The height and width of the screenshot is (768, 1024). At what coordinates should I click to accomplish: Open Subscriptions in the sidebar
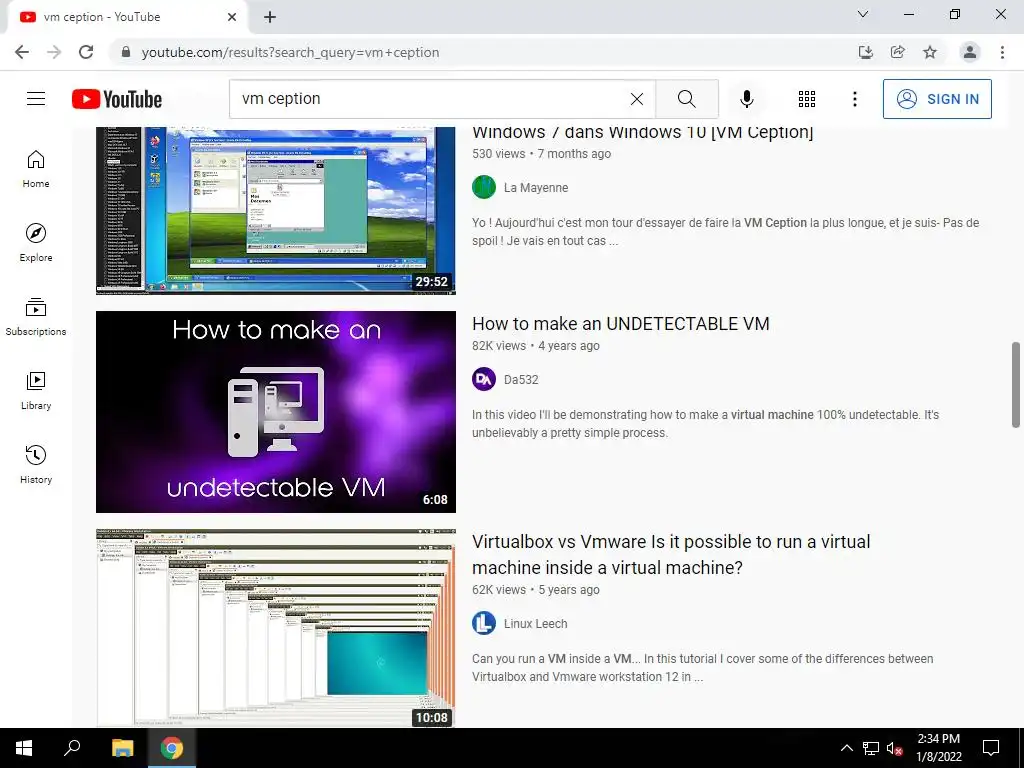[36, 317]
